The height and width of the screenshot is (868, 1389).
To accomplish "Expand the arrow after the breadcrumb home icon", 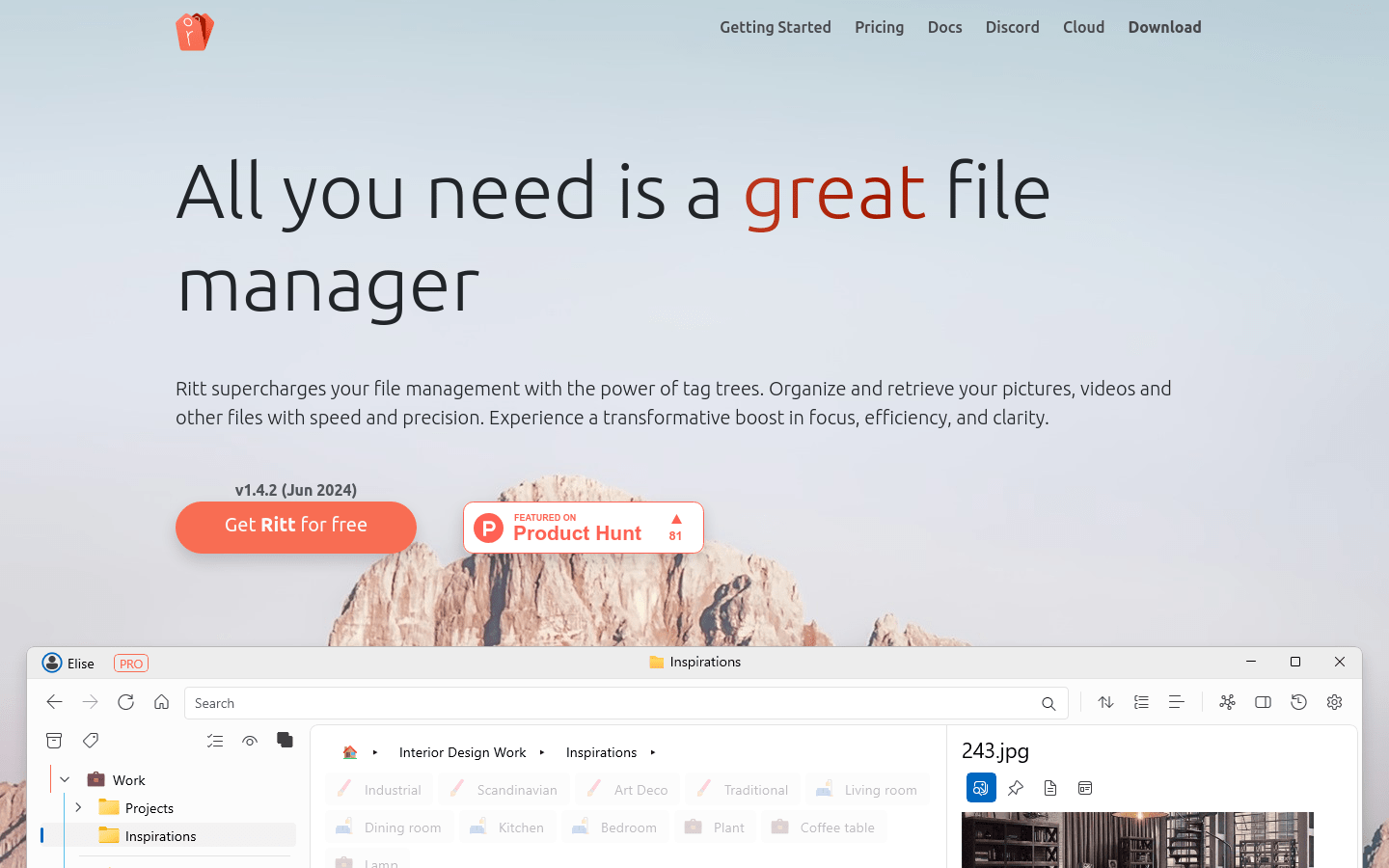I will 375,752.
